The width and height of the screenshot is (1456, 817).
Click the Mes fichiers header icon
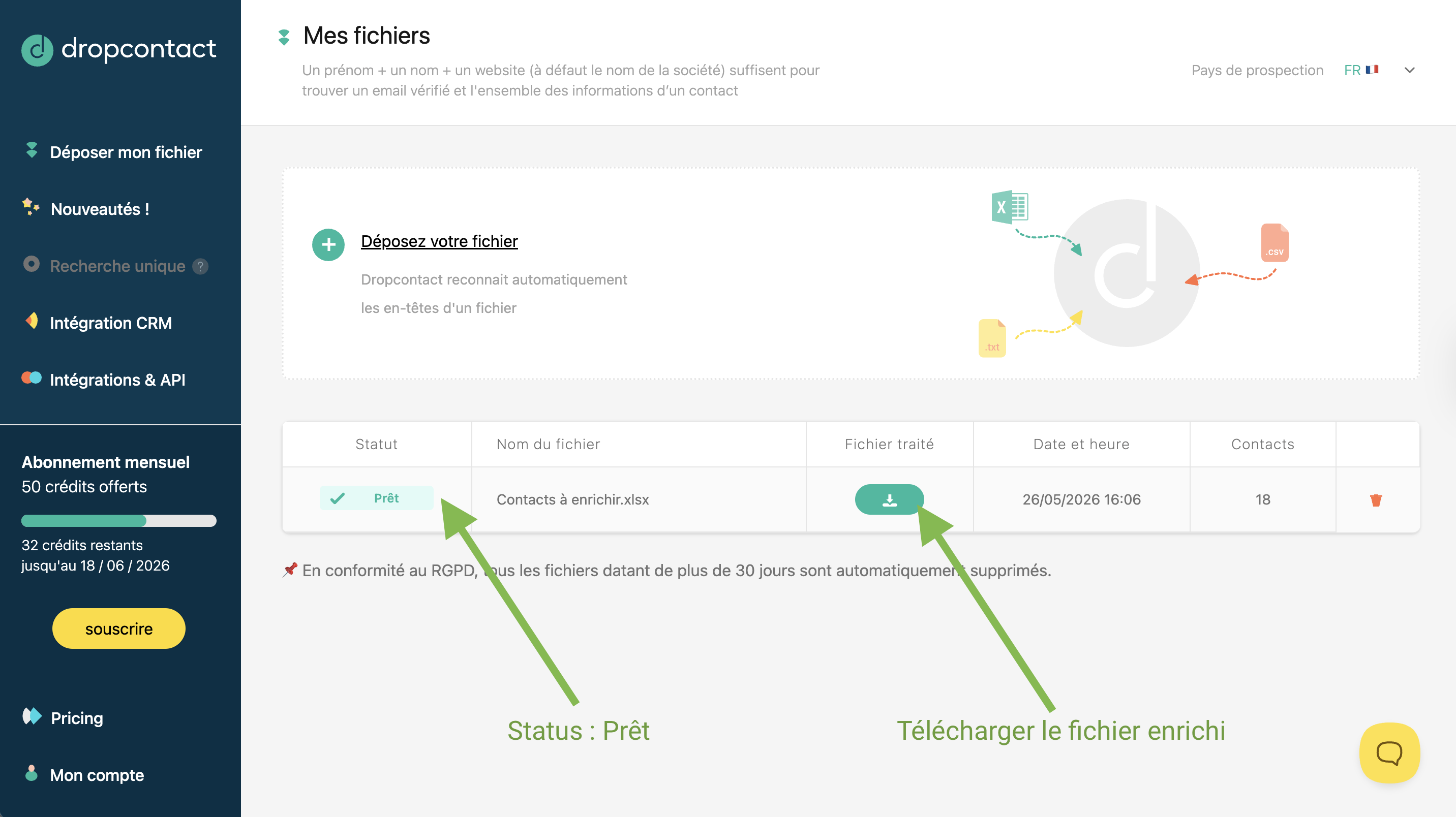[284, 37]
